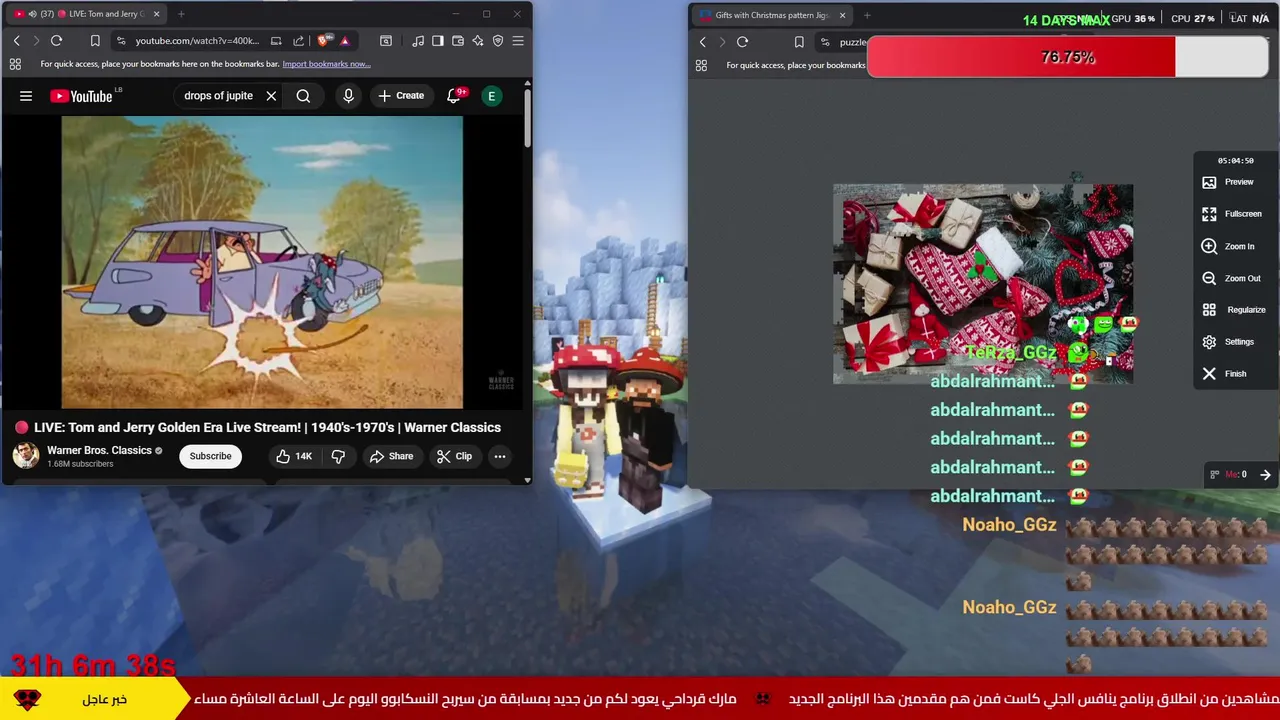Open the VPN shield icon

(498, 41)
